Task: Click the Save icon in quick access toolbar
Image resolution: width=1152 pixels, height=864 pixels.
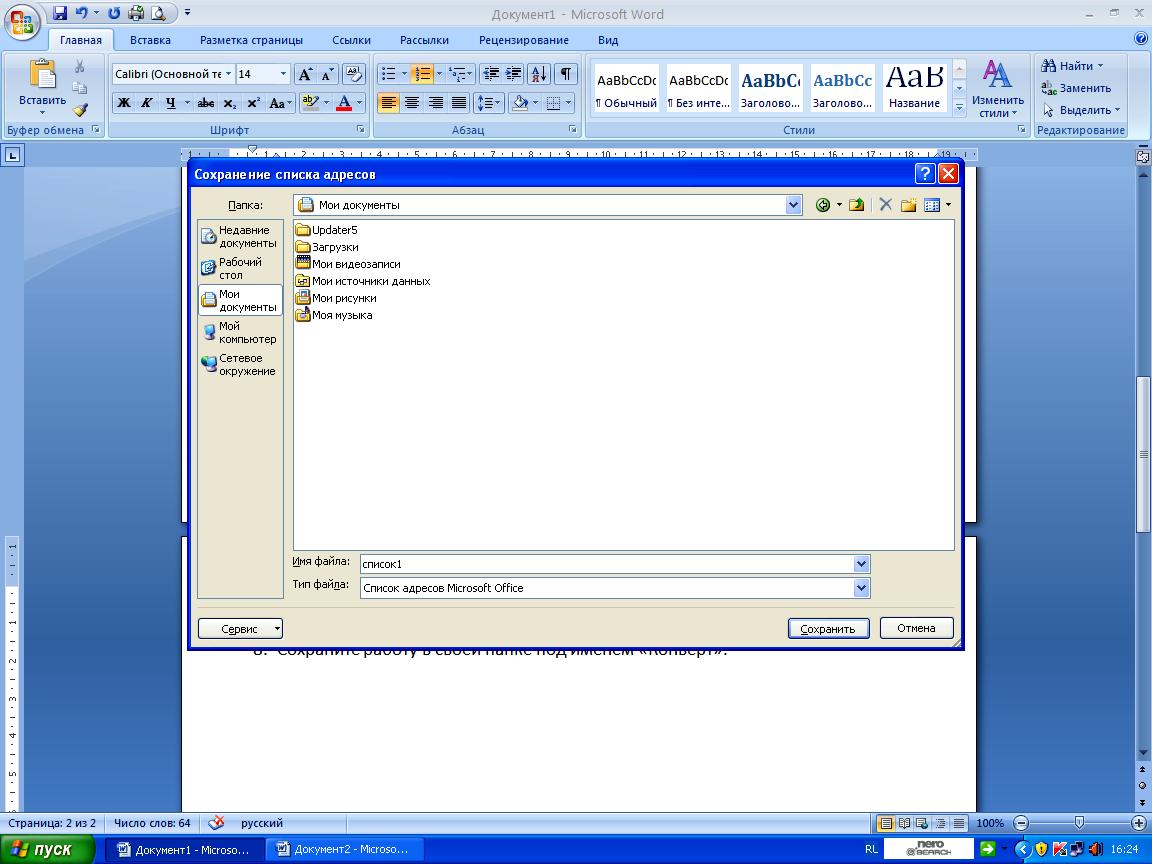Action: pos(60,13)
